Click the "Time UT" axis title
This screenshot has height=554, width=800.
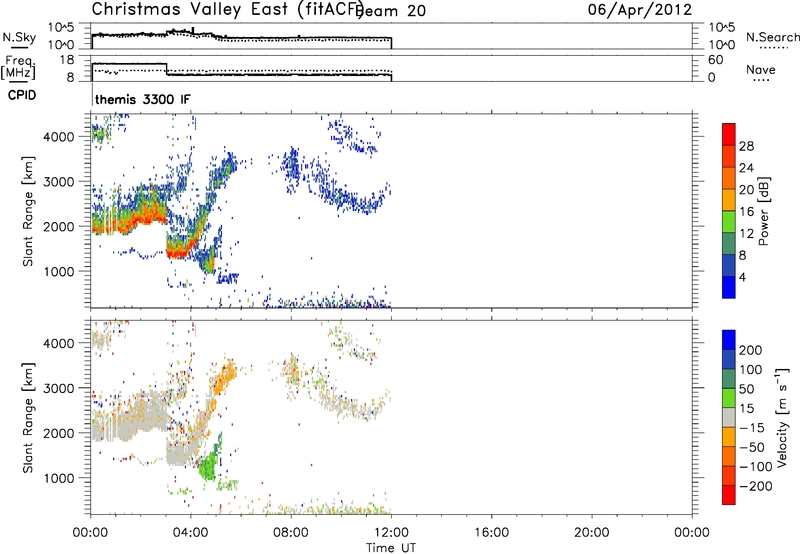click(391, 548)
